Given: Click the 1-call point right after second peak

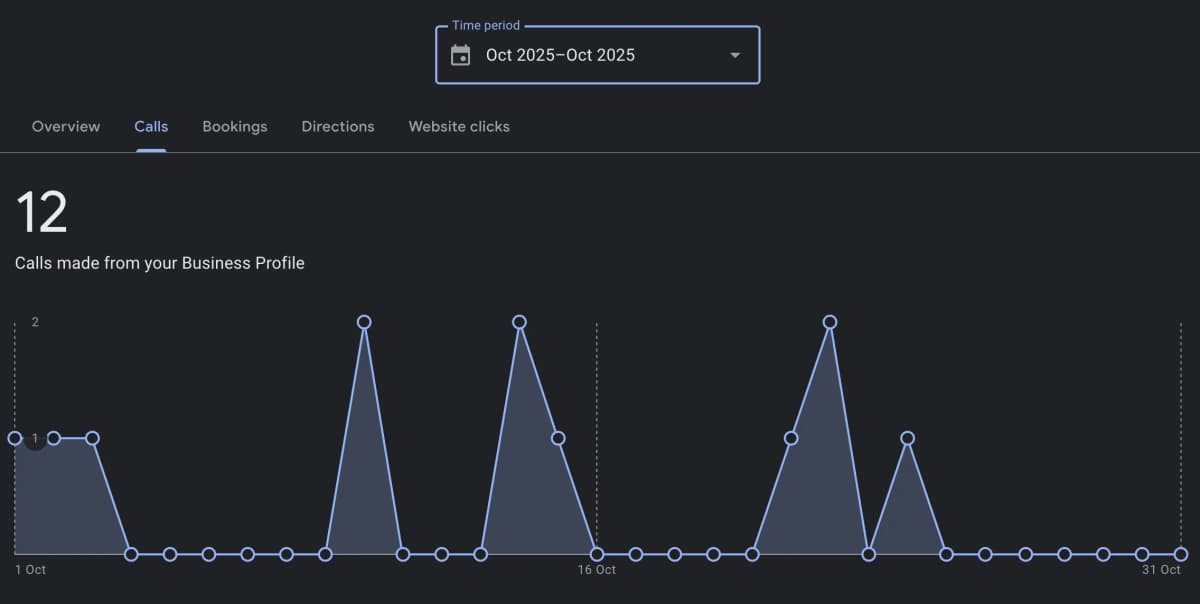Looking at the screenshot, I should [558, 438].
